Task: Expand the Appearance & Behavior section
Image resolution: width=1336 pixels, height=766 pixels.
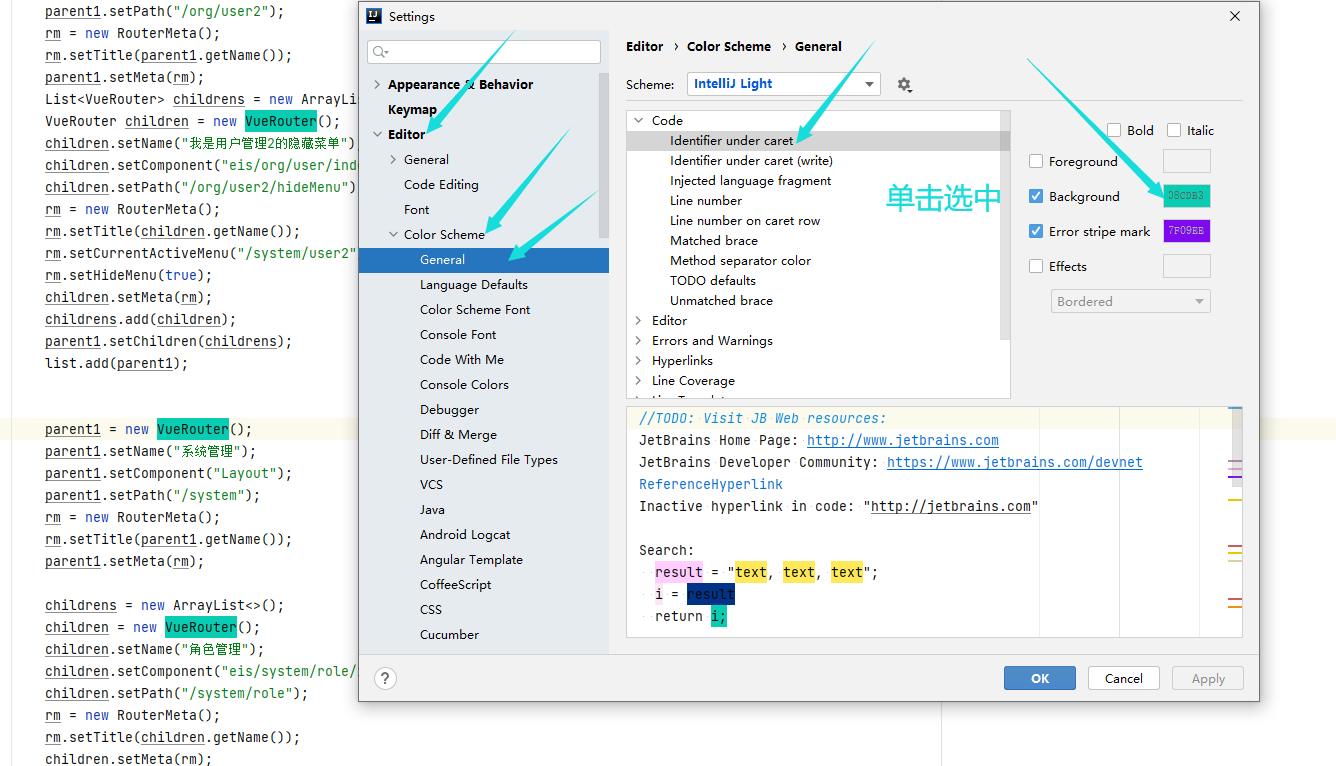Action: tap(377, 84)
